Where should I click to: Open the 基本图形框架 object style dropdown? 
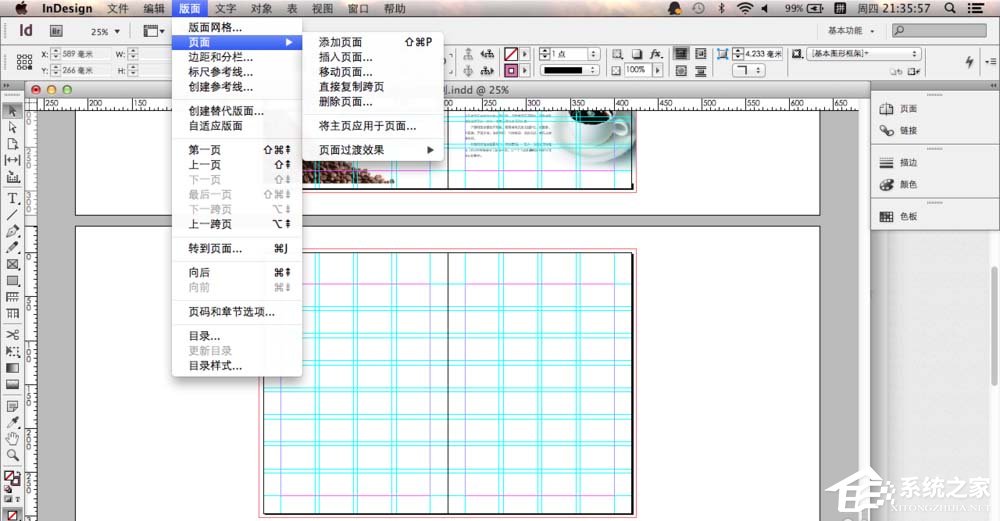click(x=865, y=54)
